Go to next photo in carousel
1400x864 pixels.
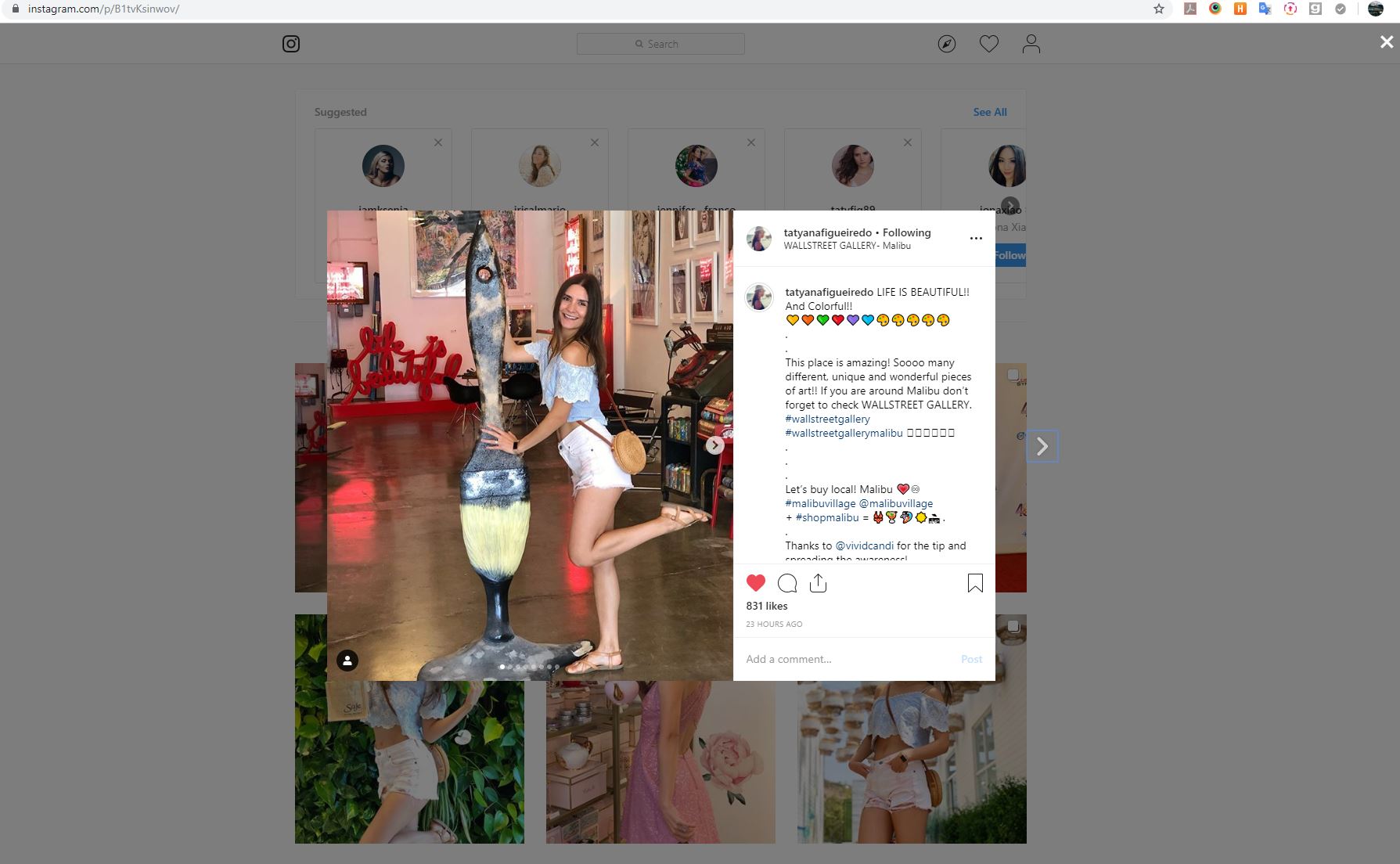tap(714, 445)
